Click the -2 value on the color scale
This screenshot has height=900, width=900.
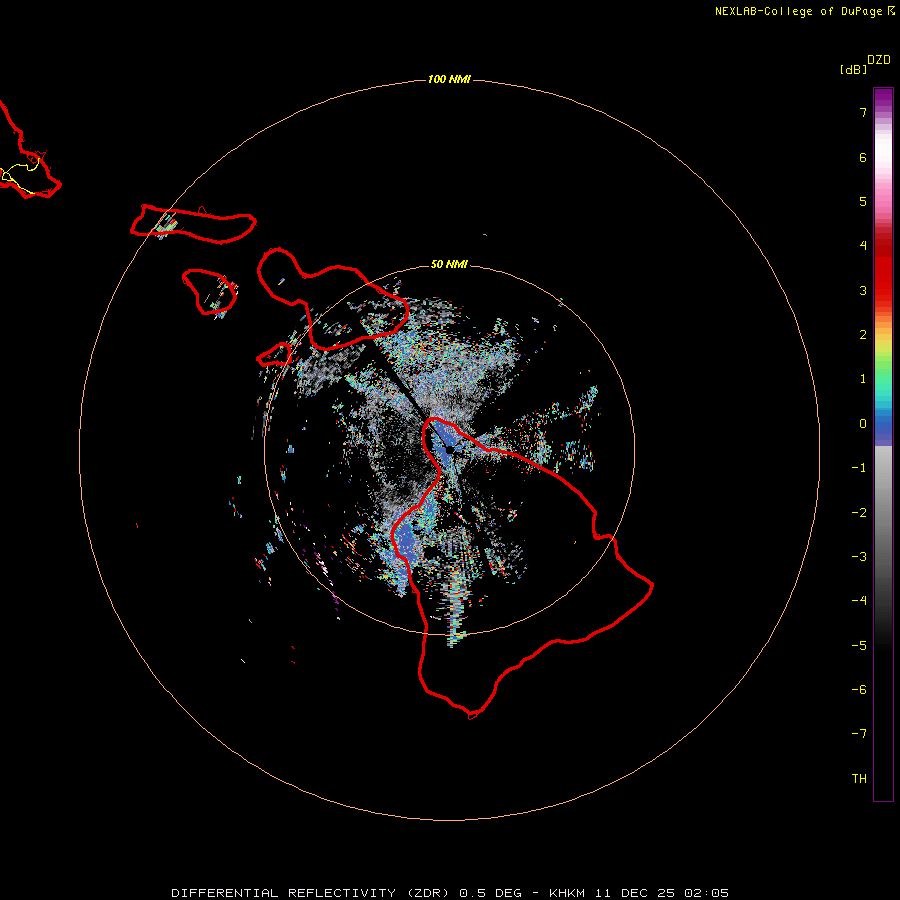(859, 513)
